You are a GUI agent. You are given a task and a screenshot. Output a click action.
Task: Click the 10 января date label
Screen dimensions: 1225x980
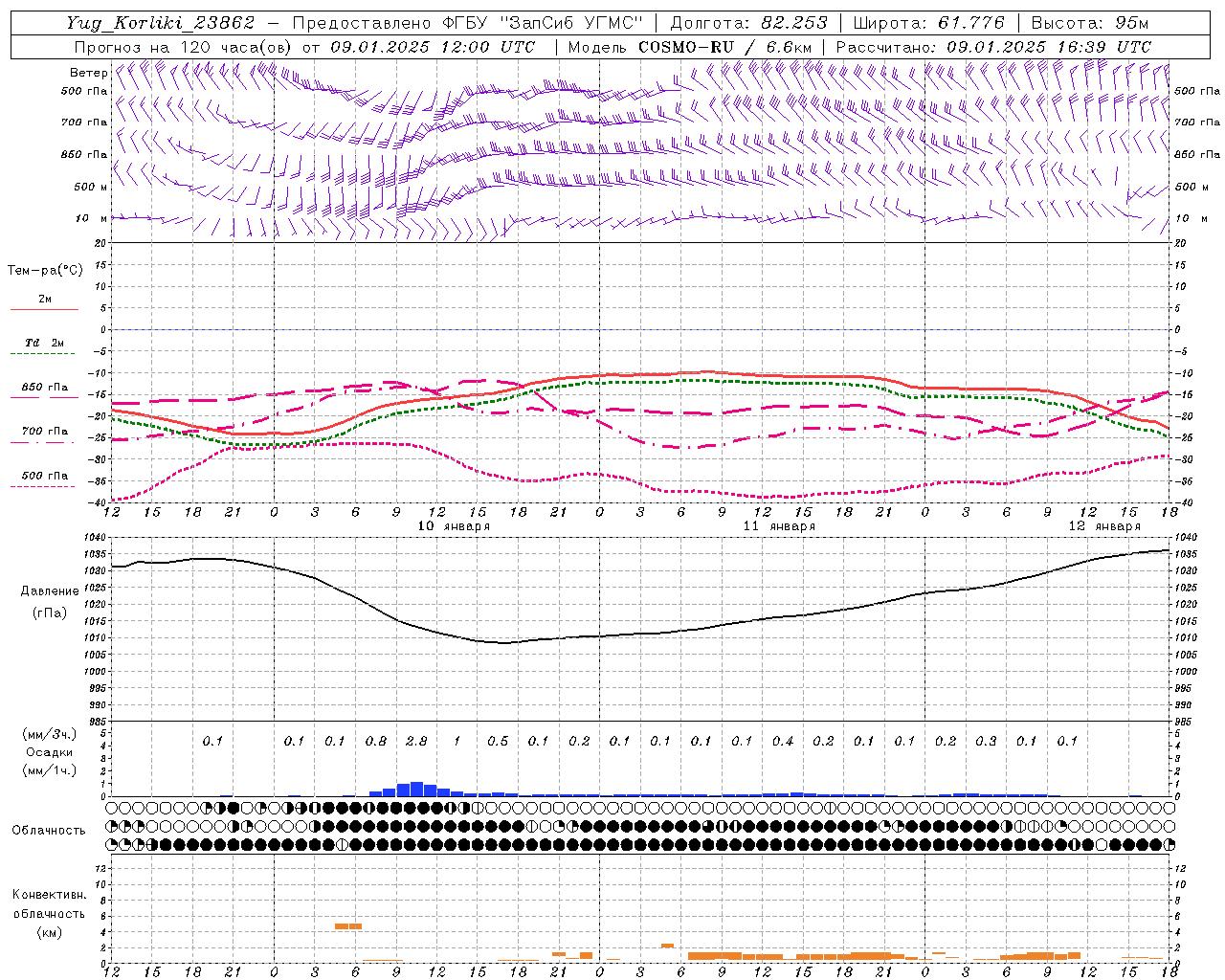pos(454,525)
